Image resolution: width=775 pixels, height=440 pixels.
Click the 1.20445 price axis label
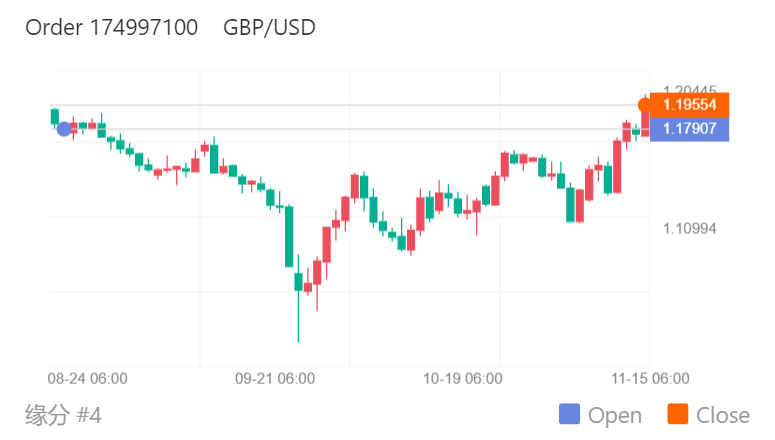[x=689, y=92]
